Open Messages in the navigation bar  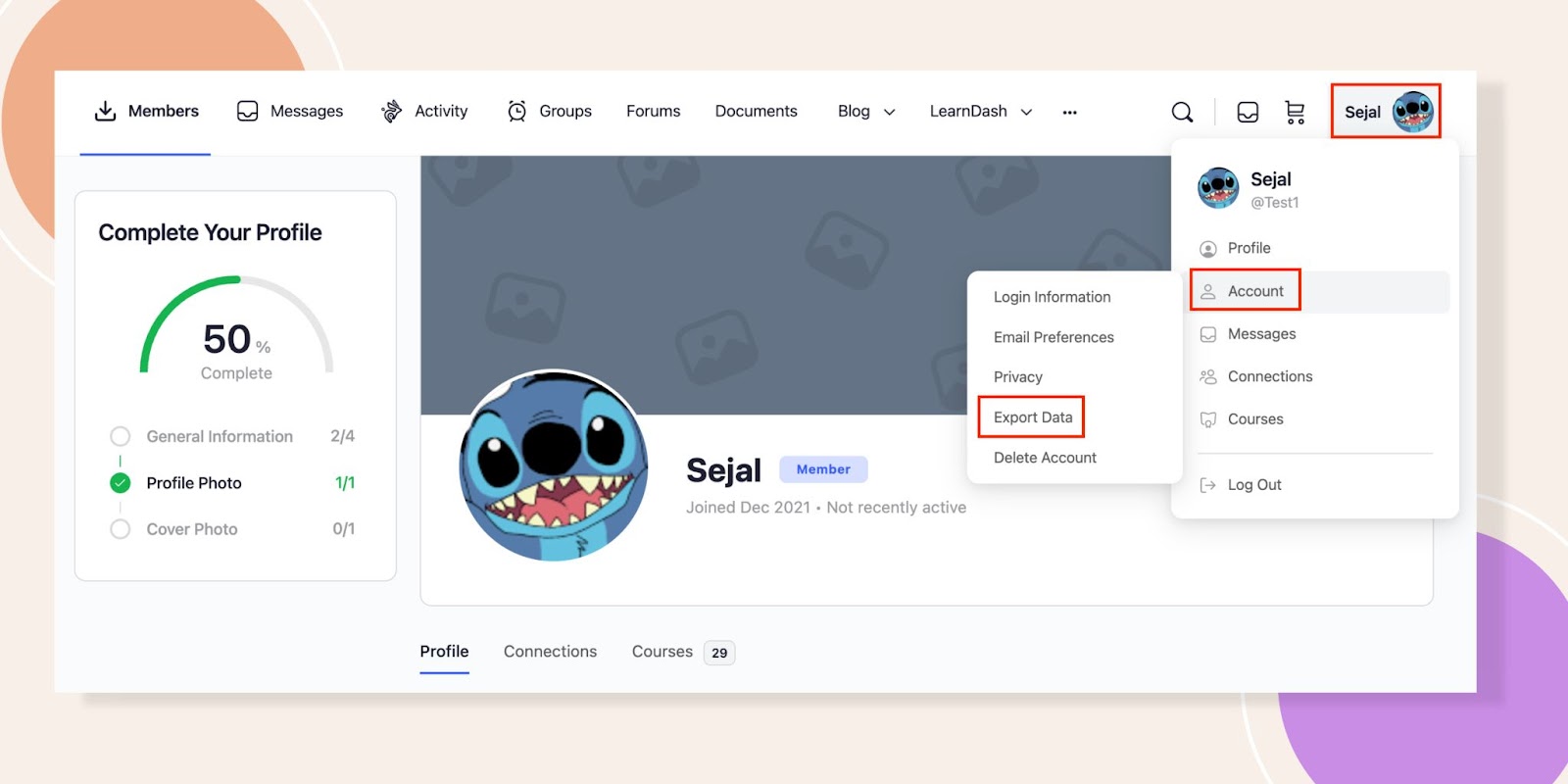pyautogui.click(x=307, y=111)
